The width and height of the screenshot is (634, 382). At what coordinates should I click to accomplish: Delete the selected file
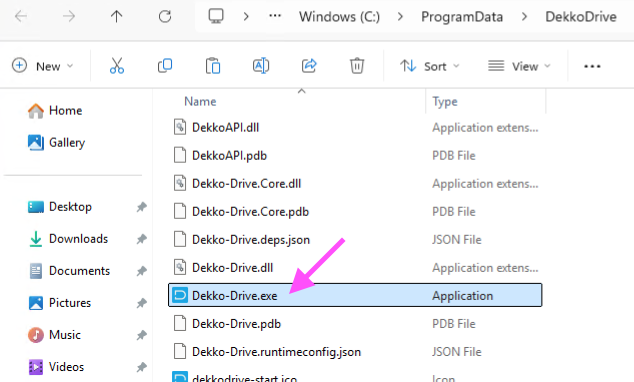tap(357, 65)
